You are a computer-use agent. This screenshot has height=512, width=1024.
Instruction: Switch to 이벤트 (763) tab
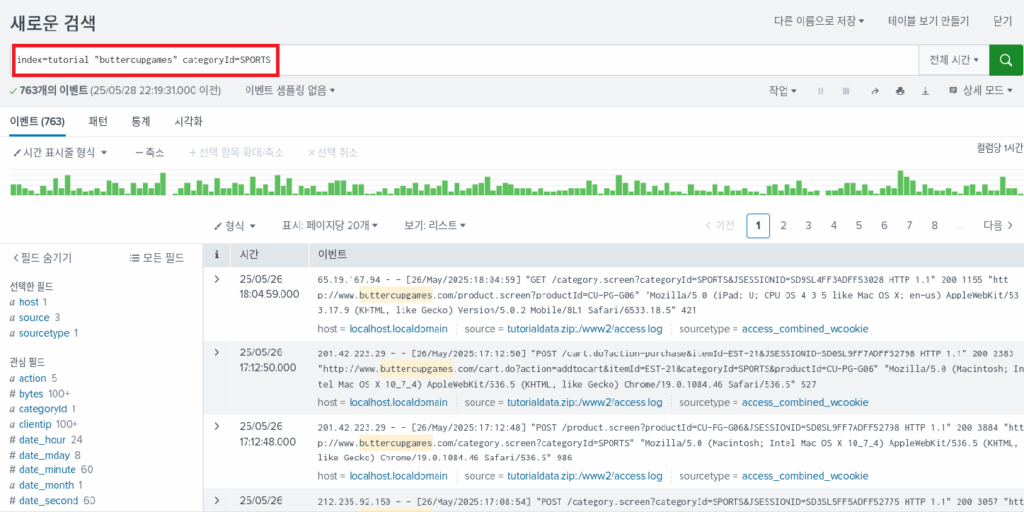click(x=37, y=121)
